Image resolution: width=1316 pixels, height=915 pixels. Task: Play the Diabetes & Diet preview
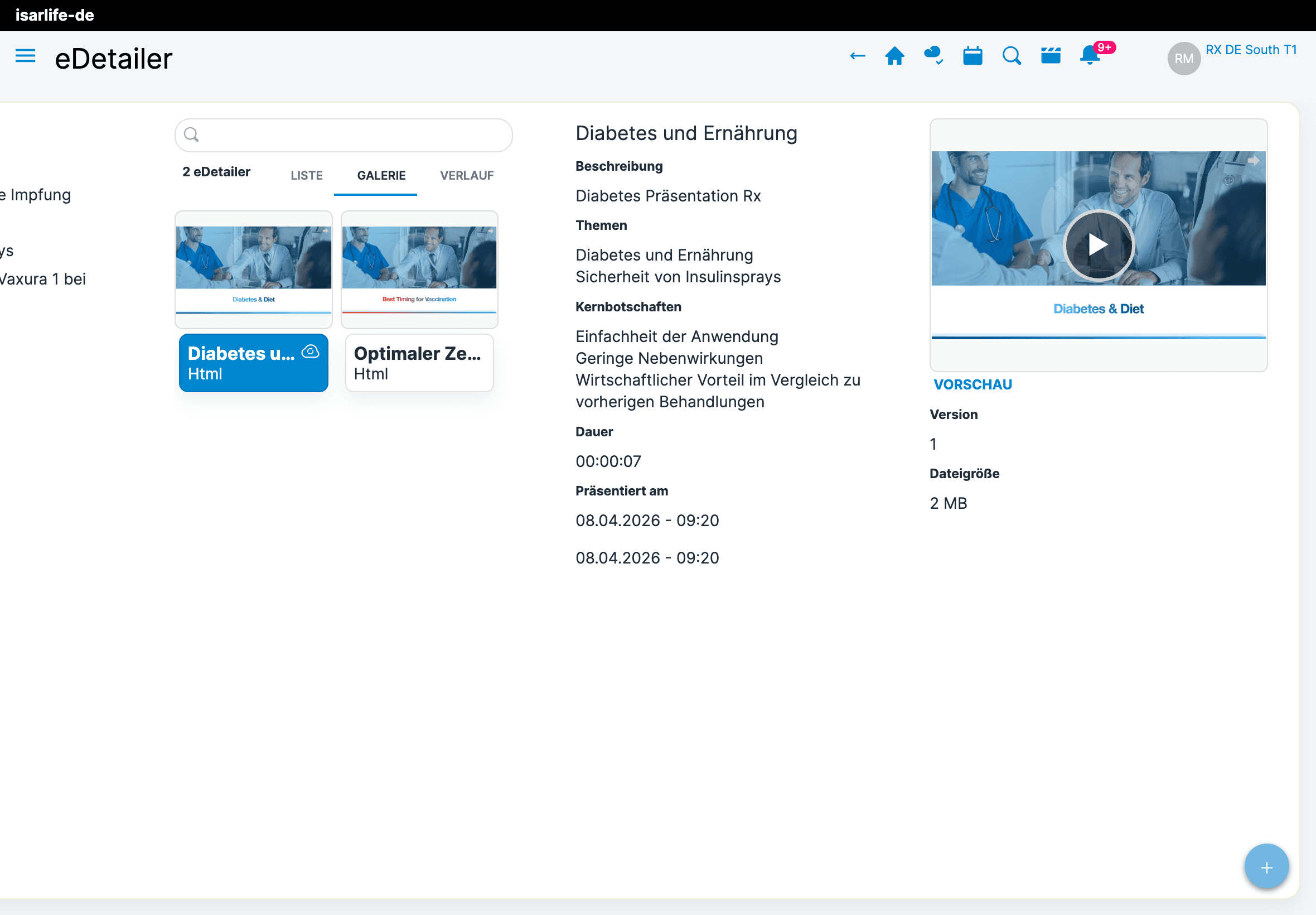click(x=1098, y=245)
